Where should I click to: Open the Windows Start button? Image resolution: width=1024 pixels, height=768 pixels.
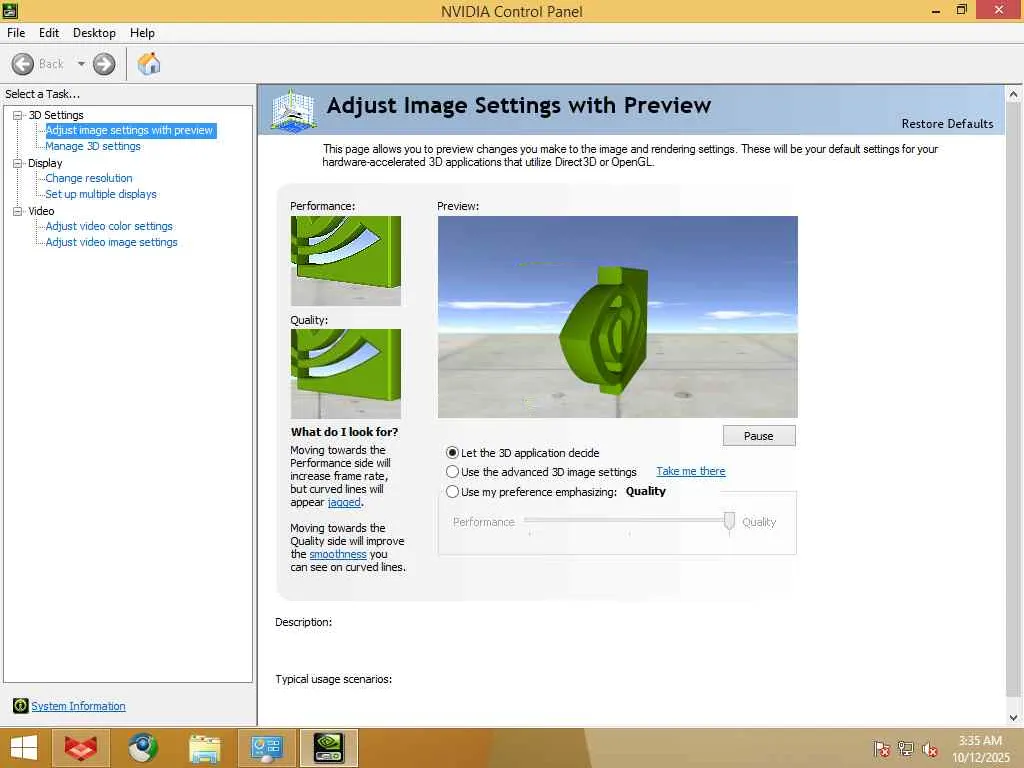click(24, 748)
